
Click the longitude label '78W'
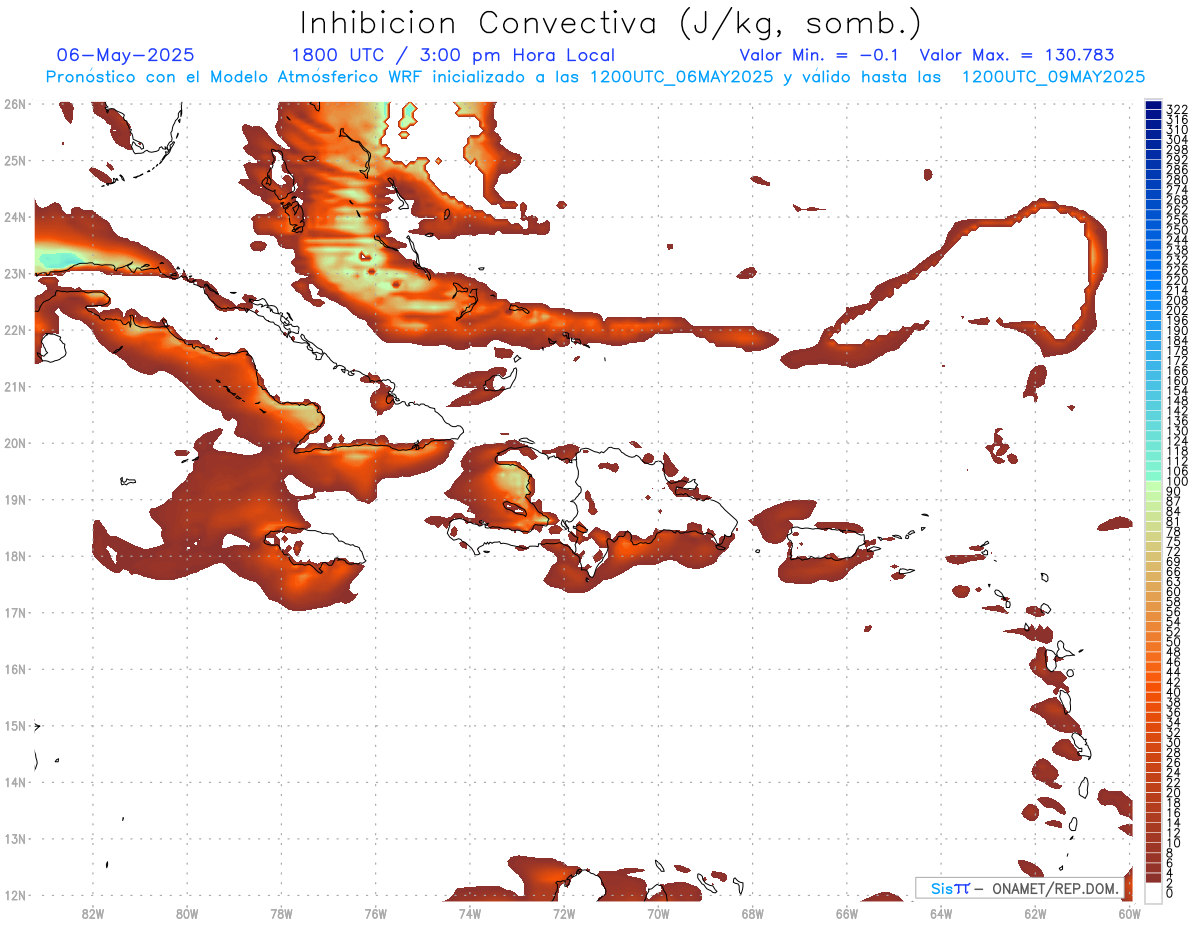click(281, 913)
